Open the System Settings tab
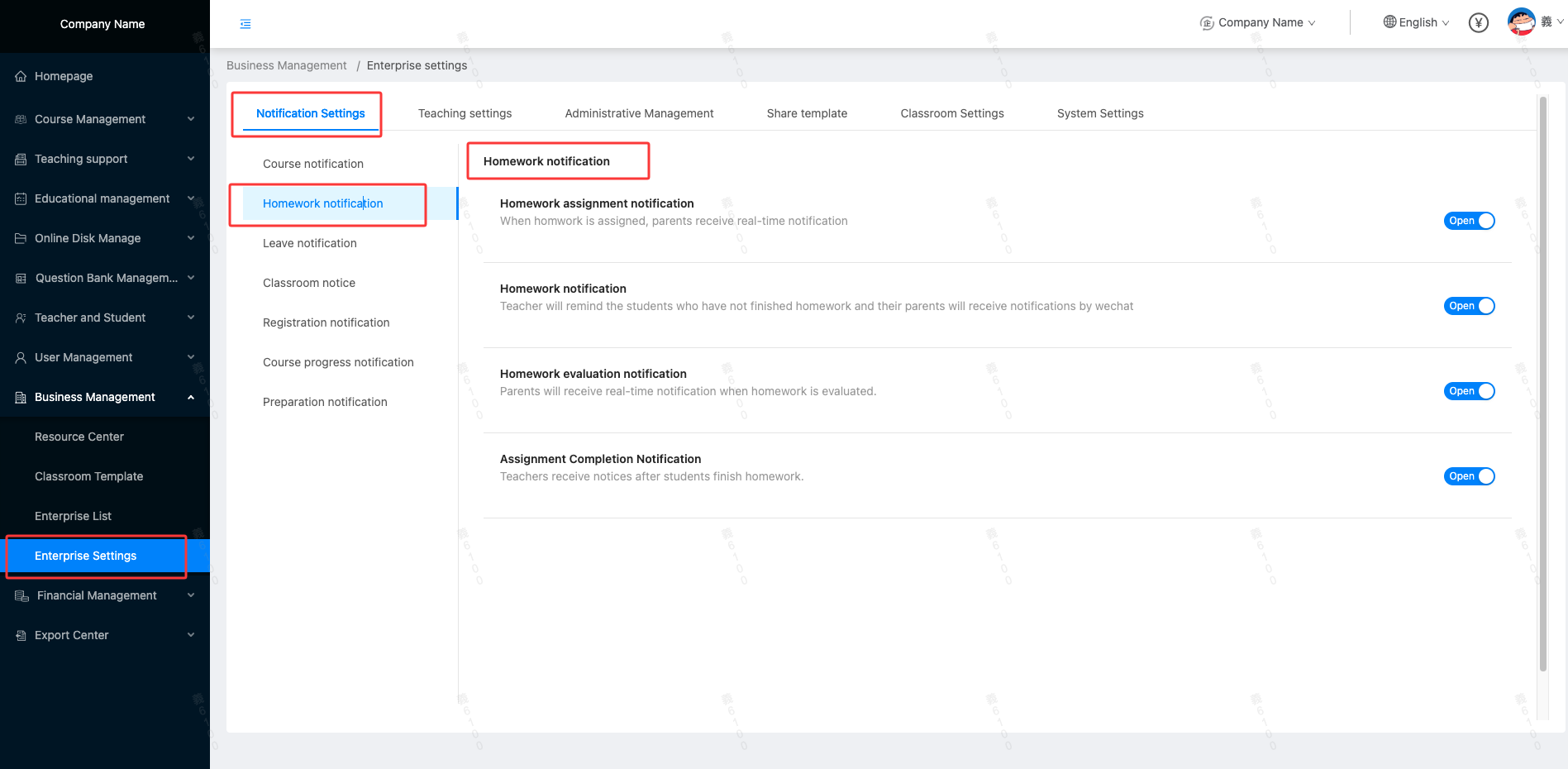 [1099, 113]
